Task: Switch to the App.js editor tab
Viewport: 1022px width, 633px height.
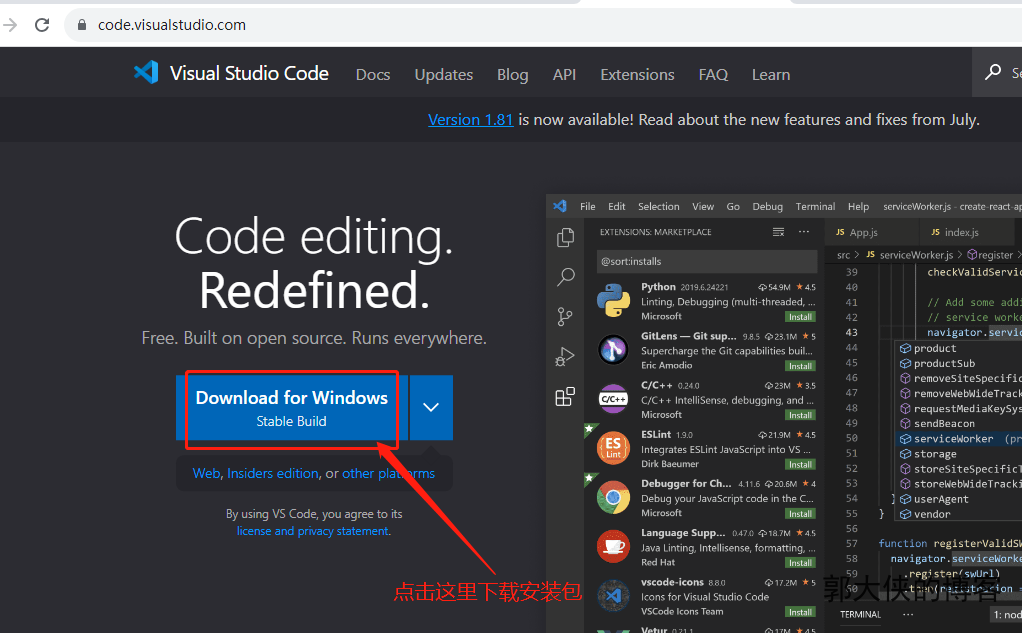Action: coord(872,232)
